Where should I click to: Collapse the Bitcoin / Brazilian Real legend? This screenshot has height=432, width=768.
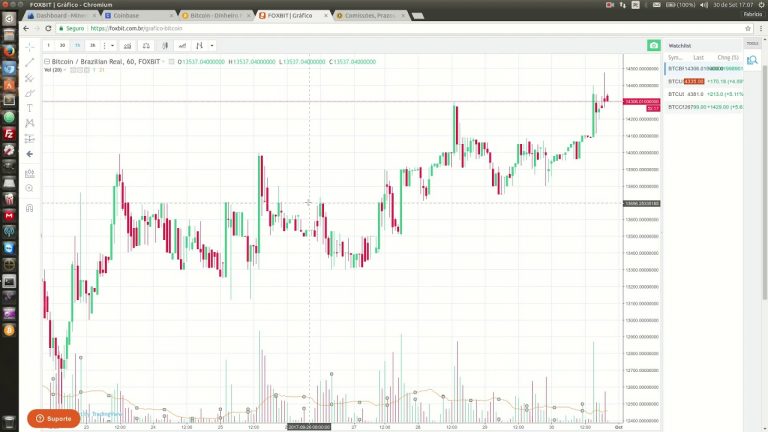[x=47, y=62]
